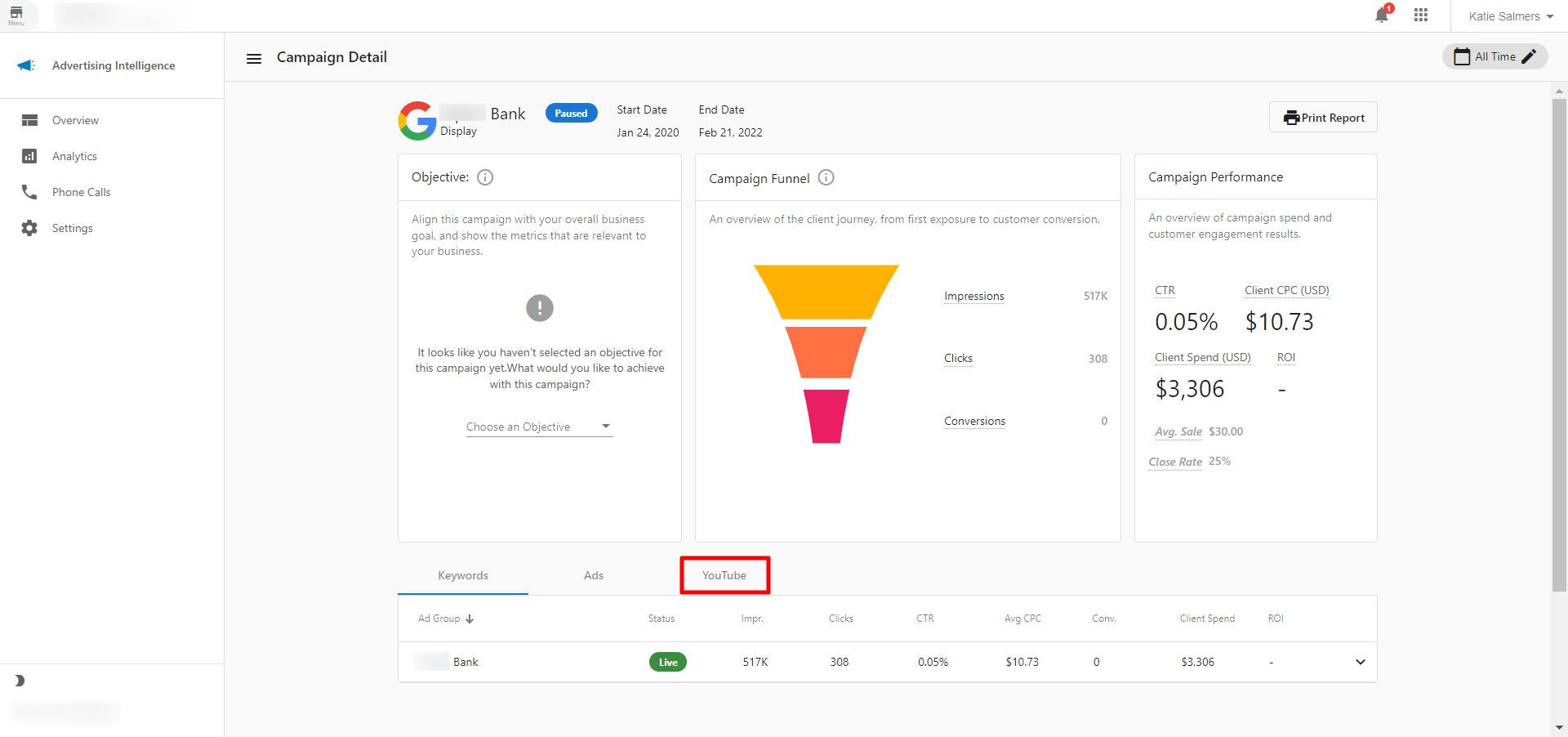The width and height of the screenshot is (1568, 737).
Task: Click the Client Spend (USD) link
Action: [x=1202, y=358]
